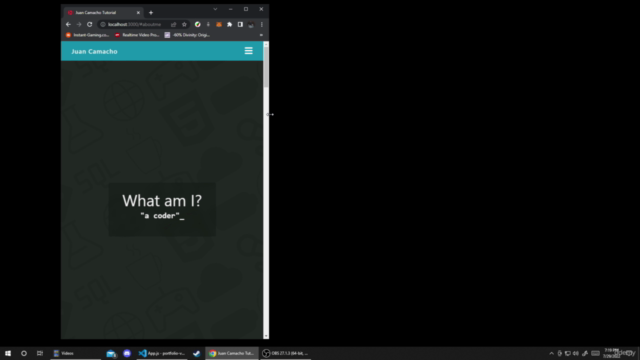
Task: Select the Juan Camacho Tutorial tab
Action: coord(102,13)
